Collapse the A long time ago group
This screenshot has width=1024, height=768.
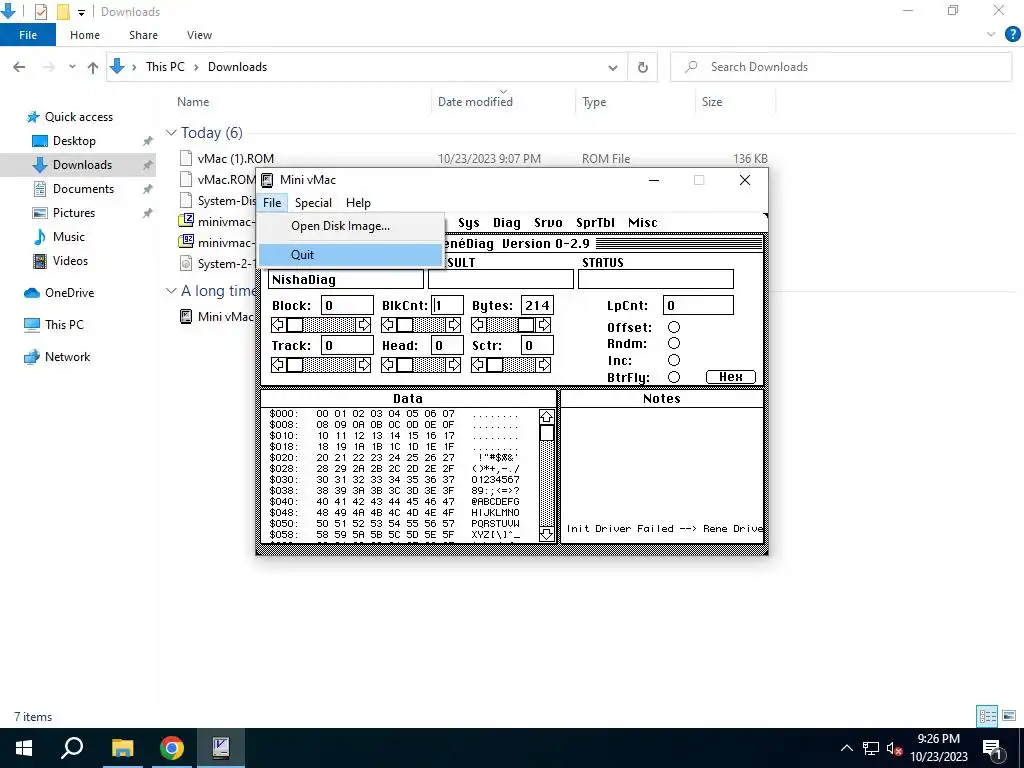point(171,291)
